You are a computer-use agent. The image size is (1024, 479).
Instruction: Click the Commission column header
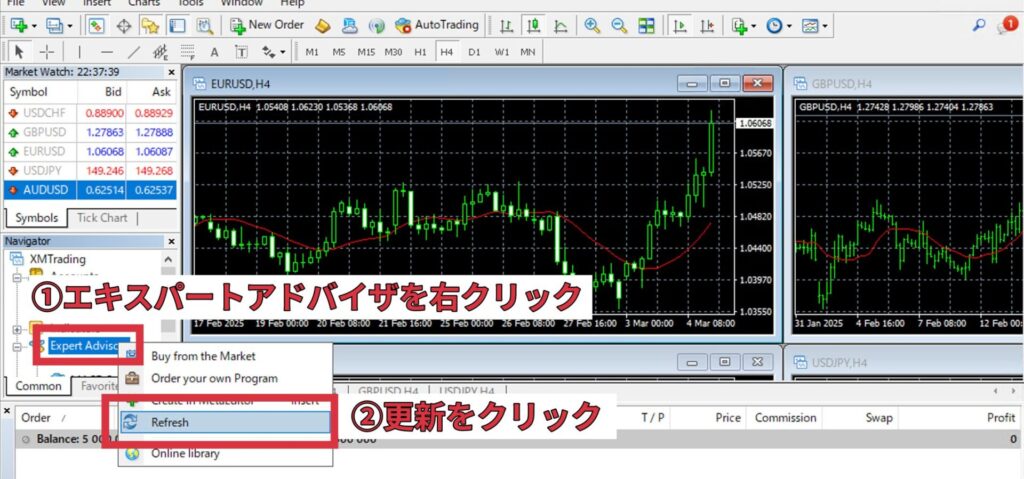(786, 418)
